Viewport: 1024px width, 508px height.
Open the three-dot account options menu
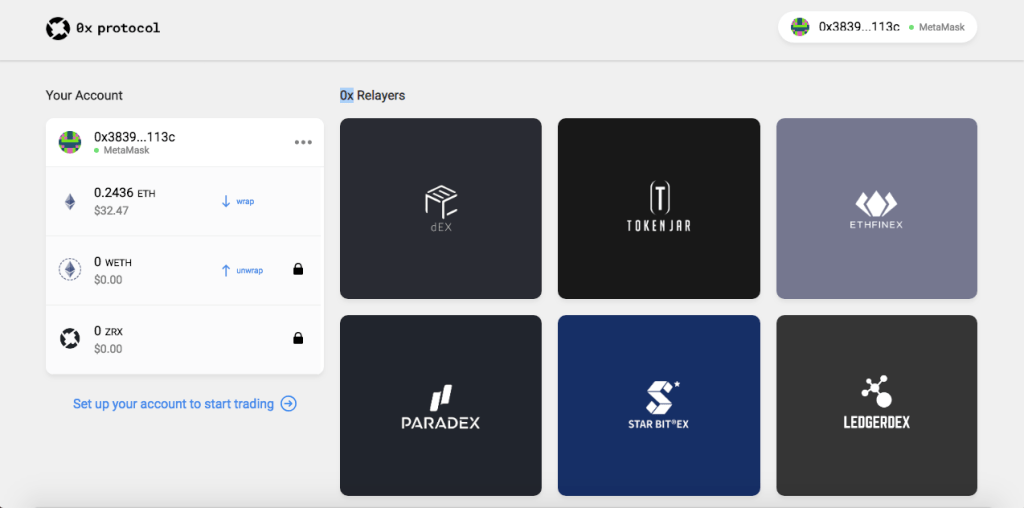click(303, 142)
